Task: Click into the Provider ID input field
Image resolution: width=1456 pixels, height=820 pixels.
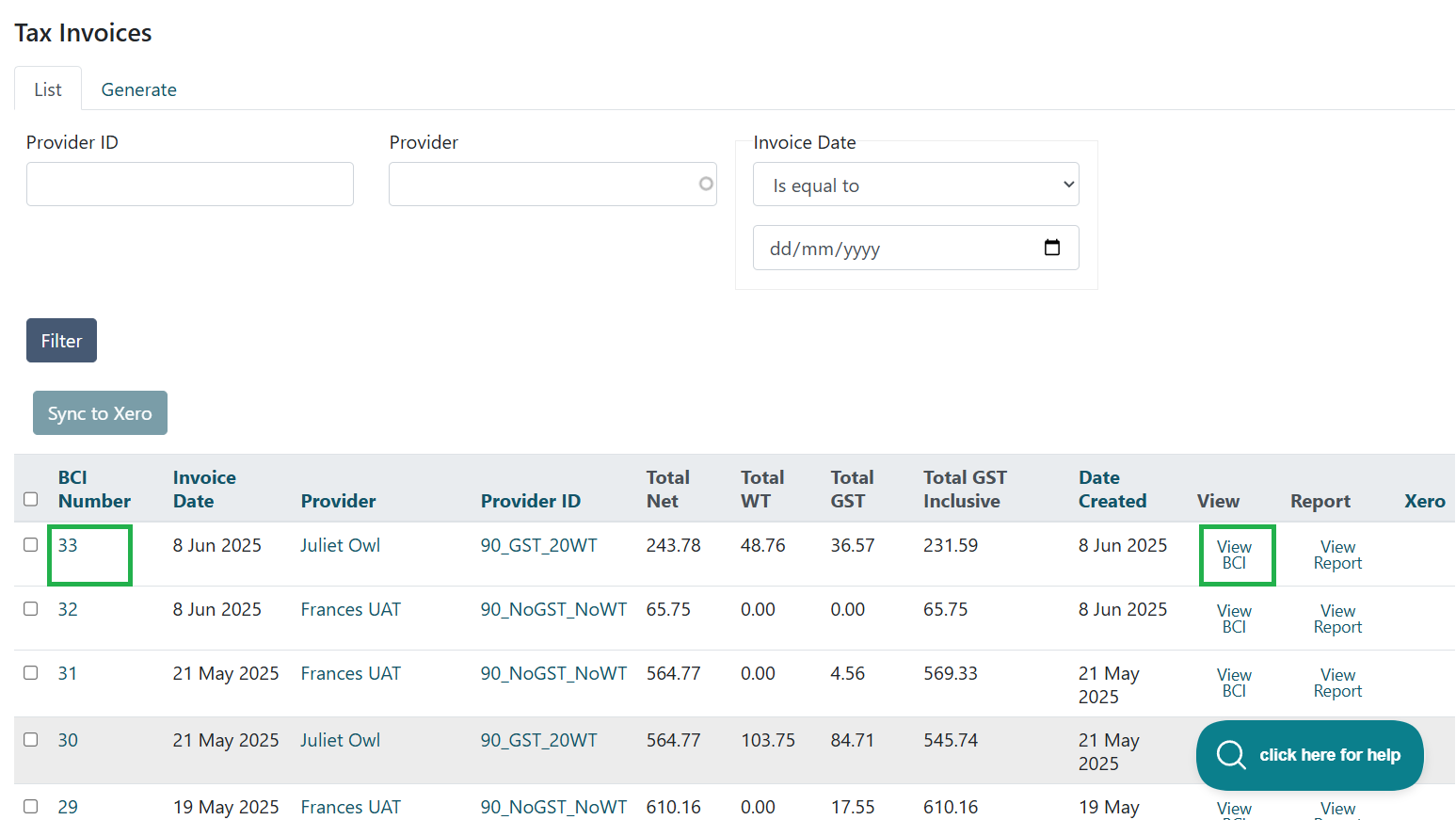Action: (x=190, y=184)
